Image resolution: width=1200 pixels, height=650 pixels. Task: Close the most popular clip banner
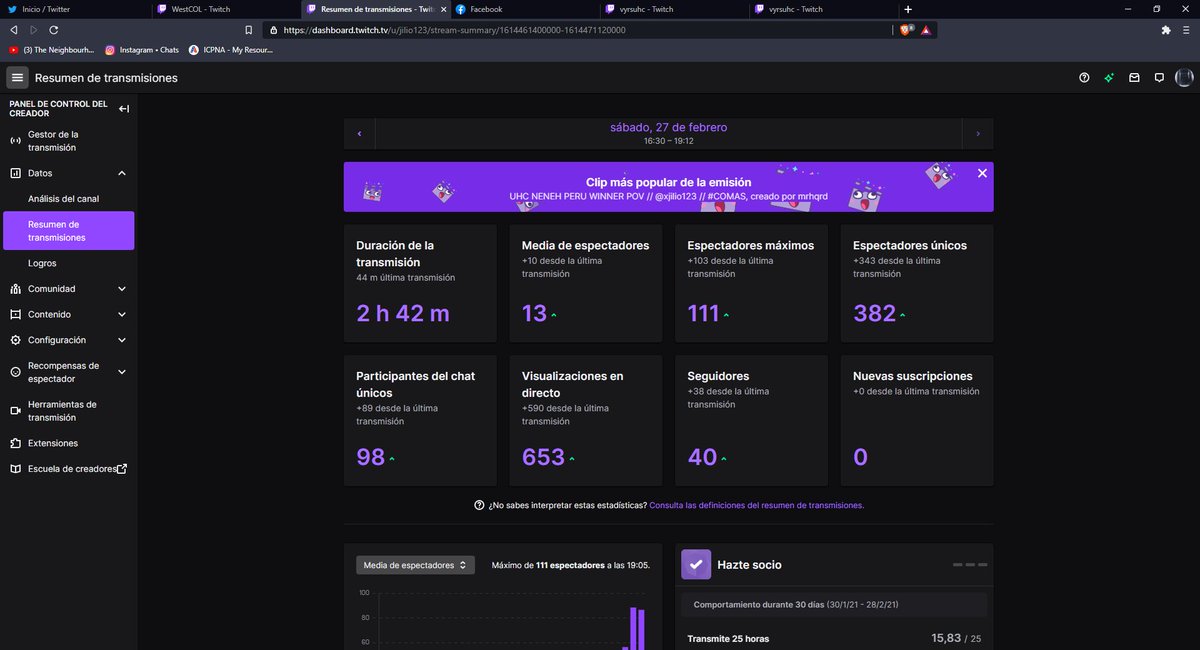pyautogui.click(x=982, y=173)
